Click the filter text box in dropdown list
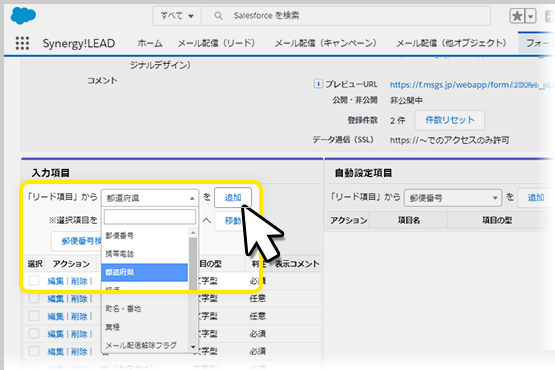The image size is (555, 370). 150,217
